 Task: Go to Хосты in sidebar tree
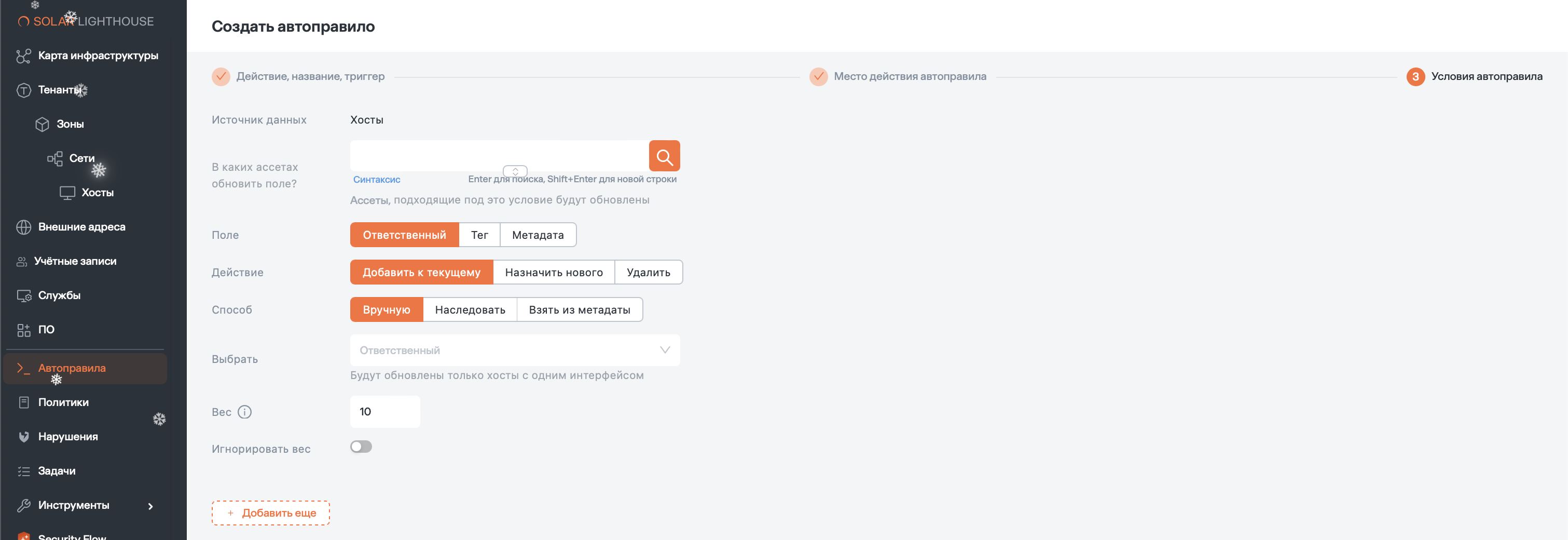coord(98,193)
